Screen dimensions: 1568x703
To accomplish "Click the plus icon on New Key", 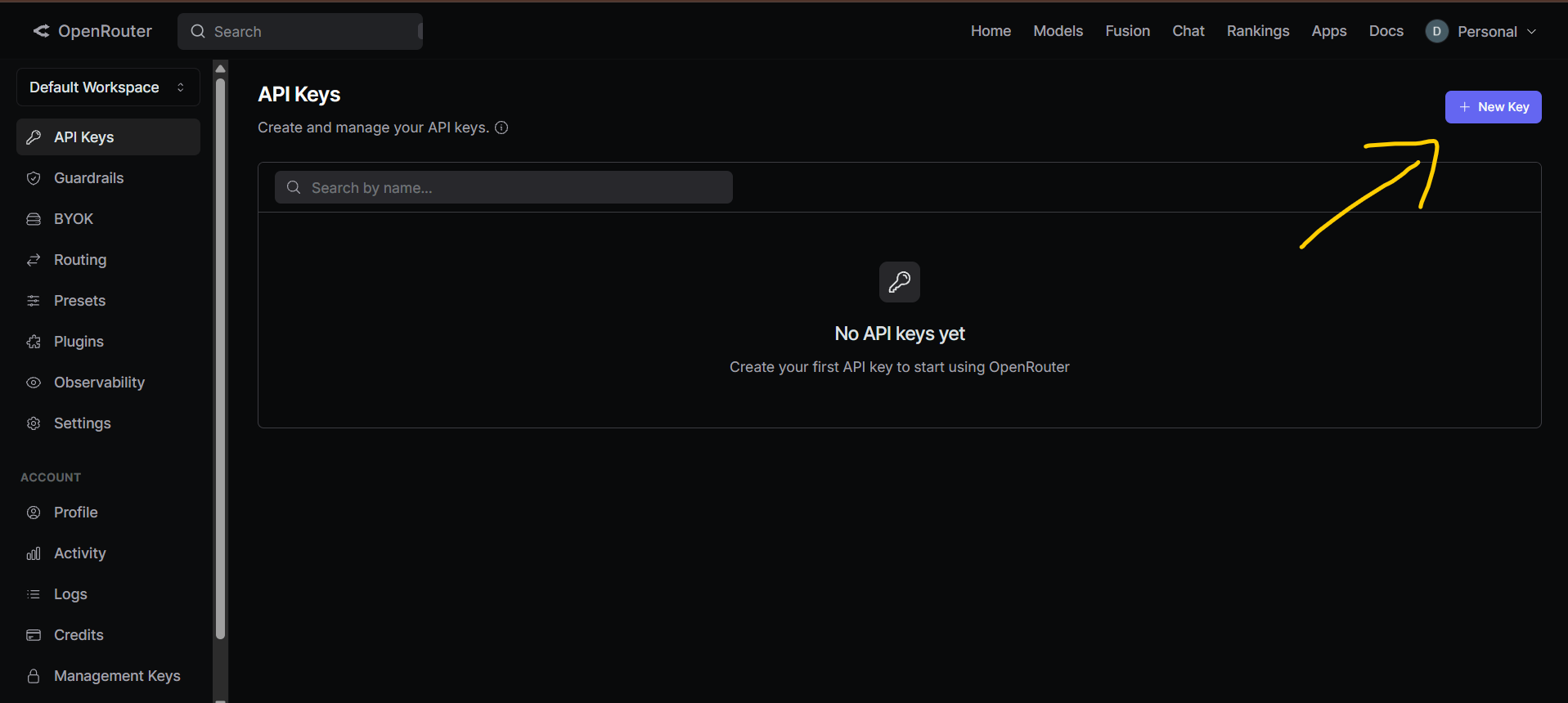I will coord(1464,107).
